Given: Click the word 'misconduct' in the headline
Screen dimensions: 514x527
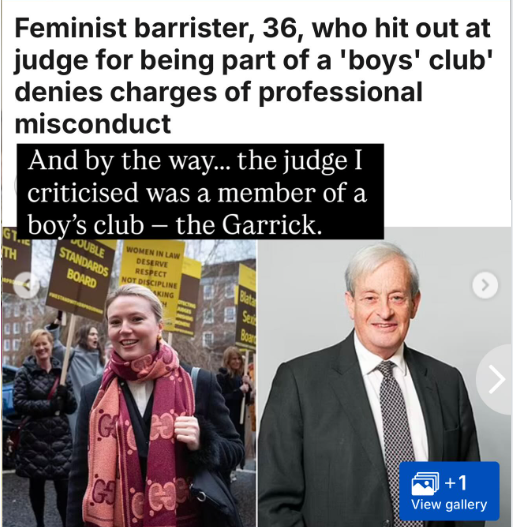Looking at the screenshot, I should pos(93,124).
